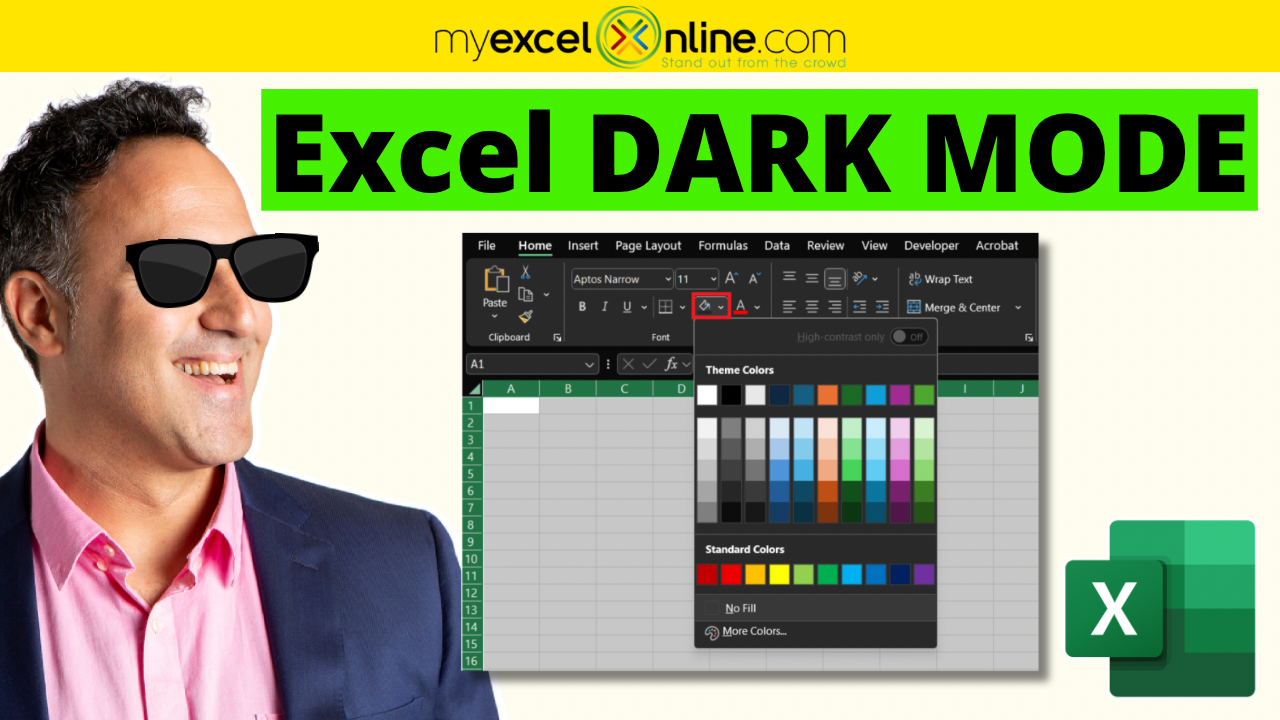Pick yellow standard color swatch
The width and height of the screenshot is (1280, 720).
click(x=779, y=575)
